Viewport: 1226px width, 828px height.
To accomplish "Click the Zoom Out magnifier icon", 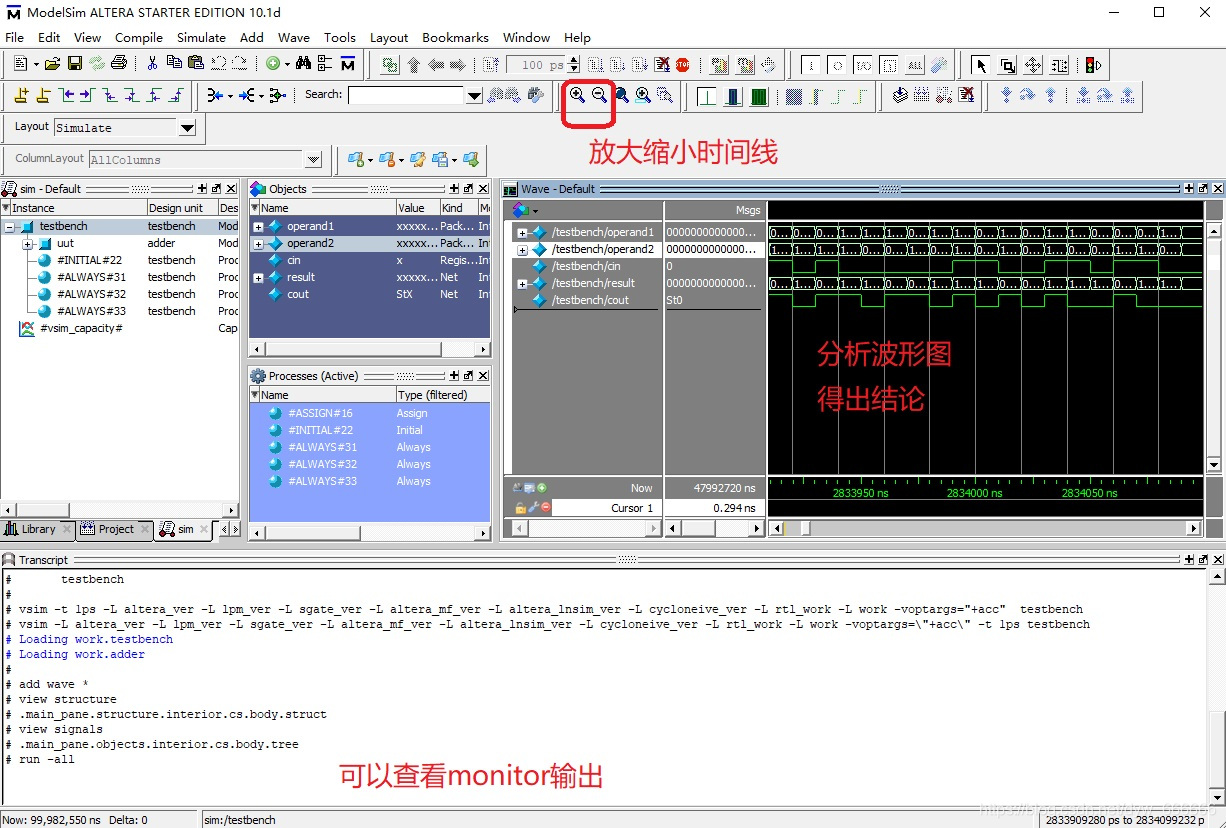I will (599, 95).
